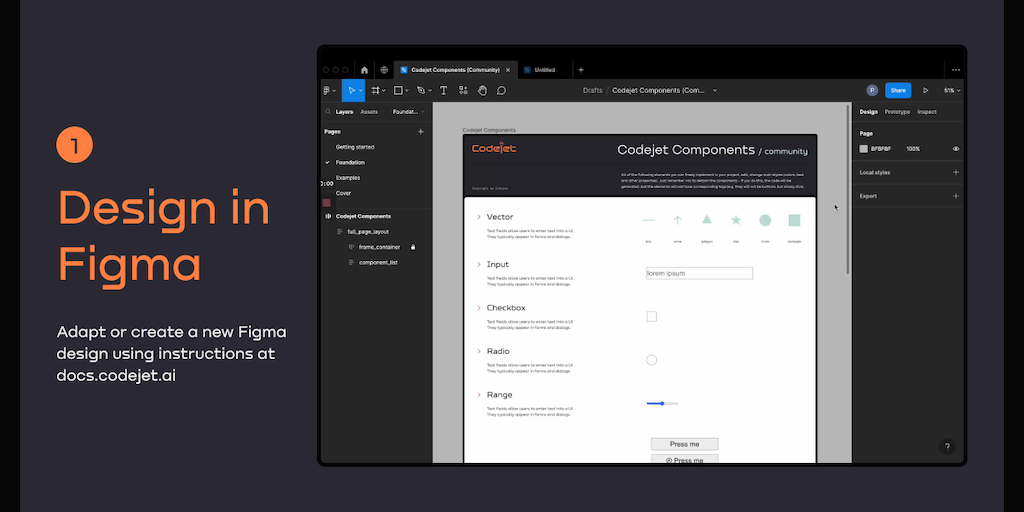Select the frame_container layer
The image size is (1024, 512).
(x=379, y=247)
